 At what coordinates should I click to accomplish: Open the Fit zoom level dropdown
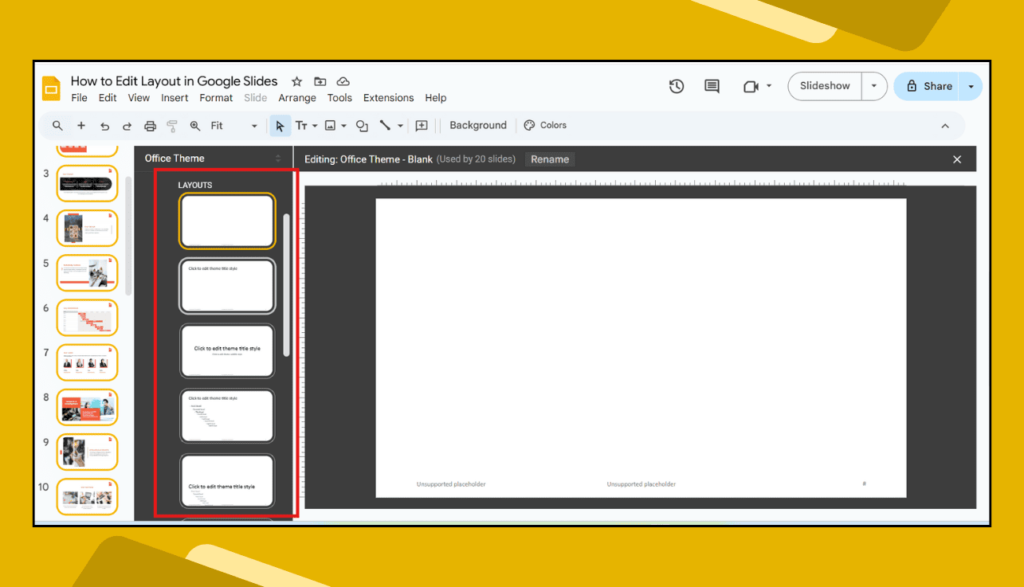pyautogui.click(x=234, y=126)
